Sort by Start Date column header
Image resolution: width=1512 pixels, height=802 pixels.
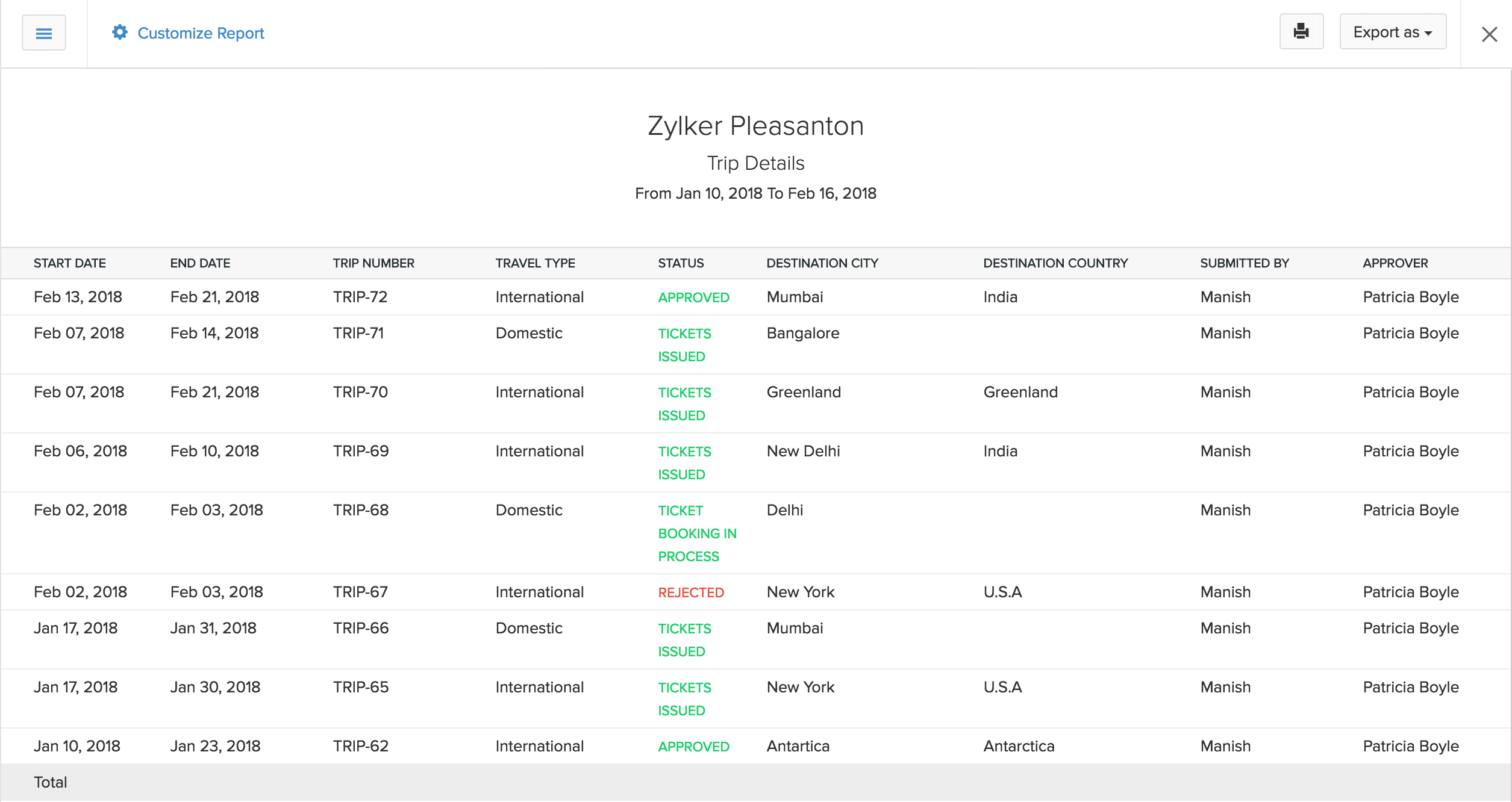(x=70, y=263)
